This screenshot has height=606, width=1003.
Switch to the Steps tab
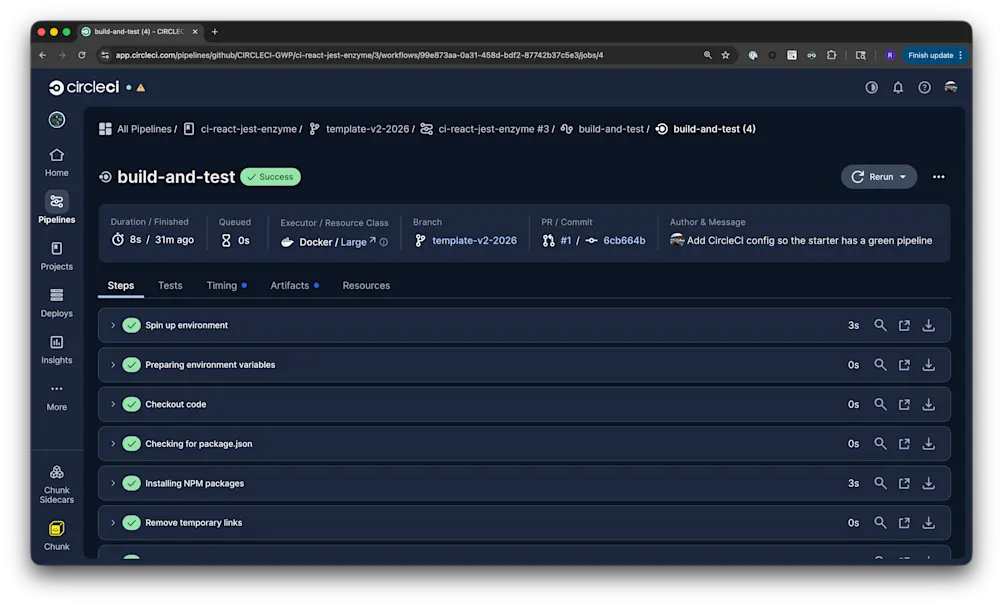(x=120, y=285)
